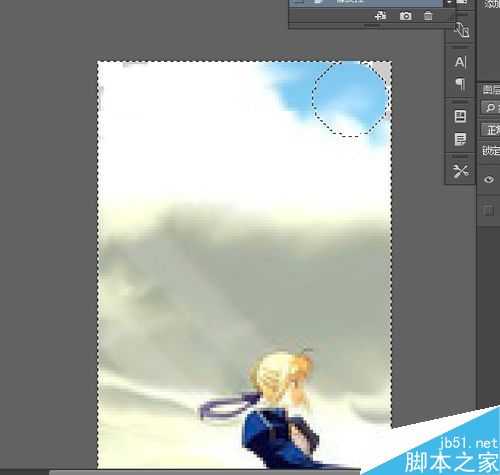Click the history panel scroll arrow
This screenshot has height=475, width=500.
point(449,3)
